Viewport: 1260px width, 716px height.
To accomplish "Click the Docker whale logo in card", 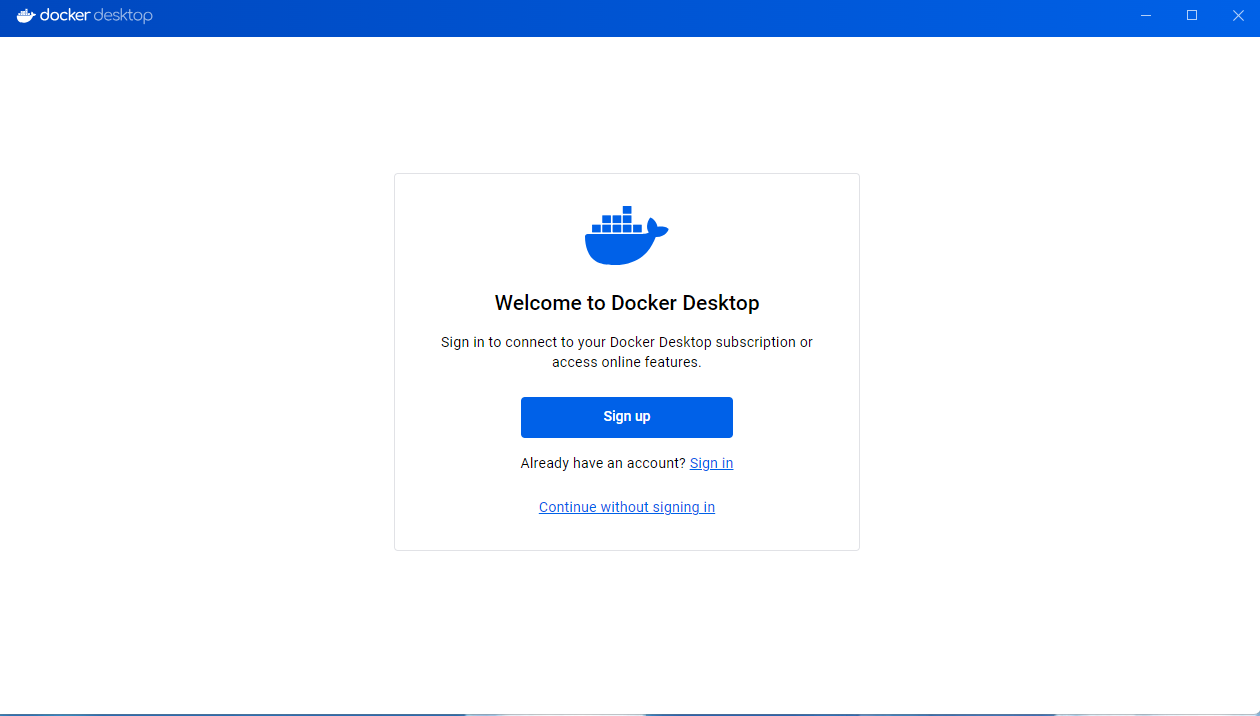I will point(626,236).
